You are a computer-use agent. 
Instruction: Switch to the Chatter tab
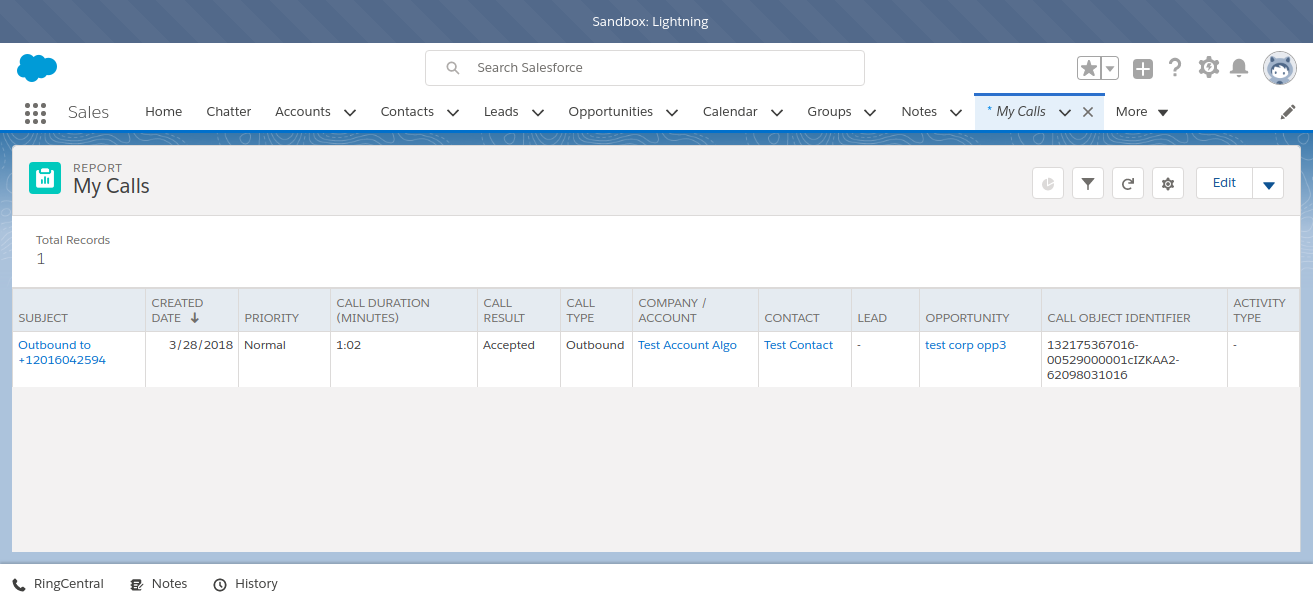(228, 112)
